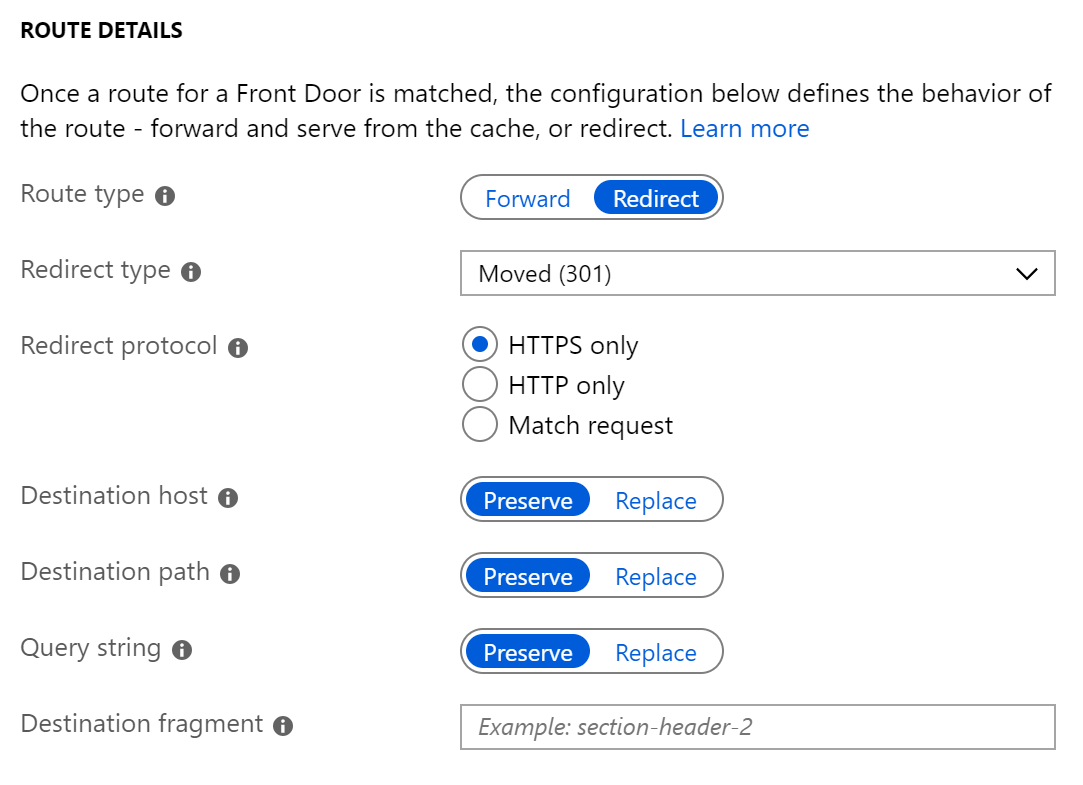Click the Redirect type info icon
Viewport: 1083px width, 785px height.
pos(190,271)
